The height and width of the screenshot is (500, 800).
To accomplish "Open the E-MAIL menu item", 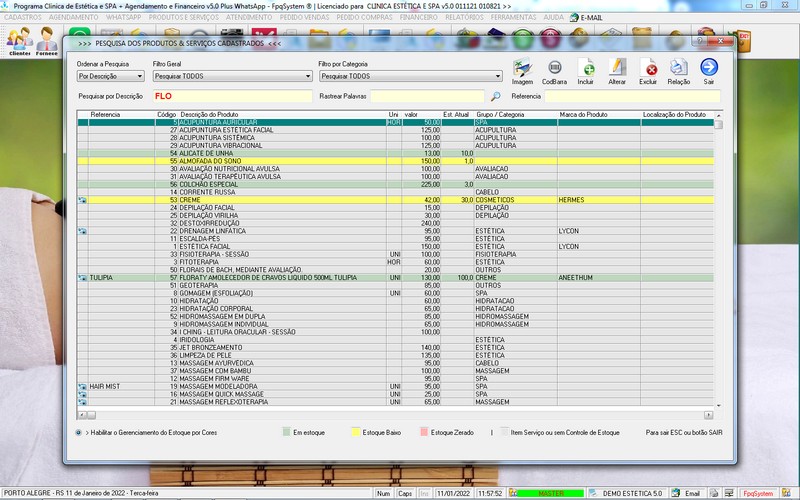I will (586, 17).
